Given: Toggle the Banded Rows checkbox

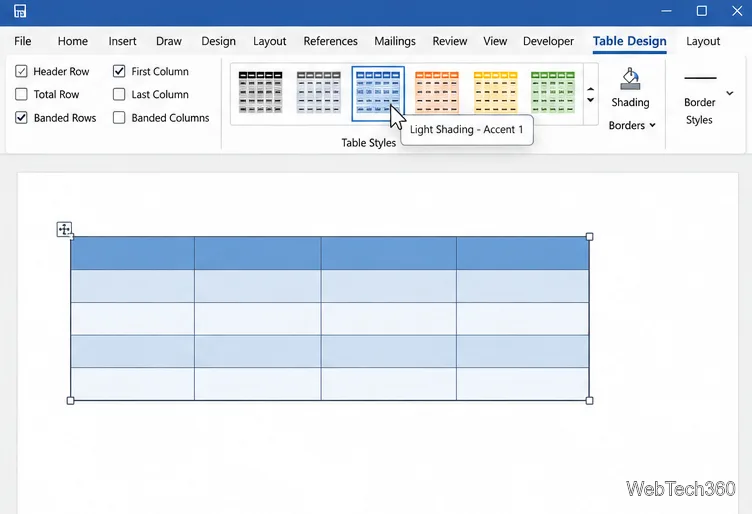Looking at the screenshot, I should [21, 117].
